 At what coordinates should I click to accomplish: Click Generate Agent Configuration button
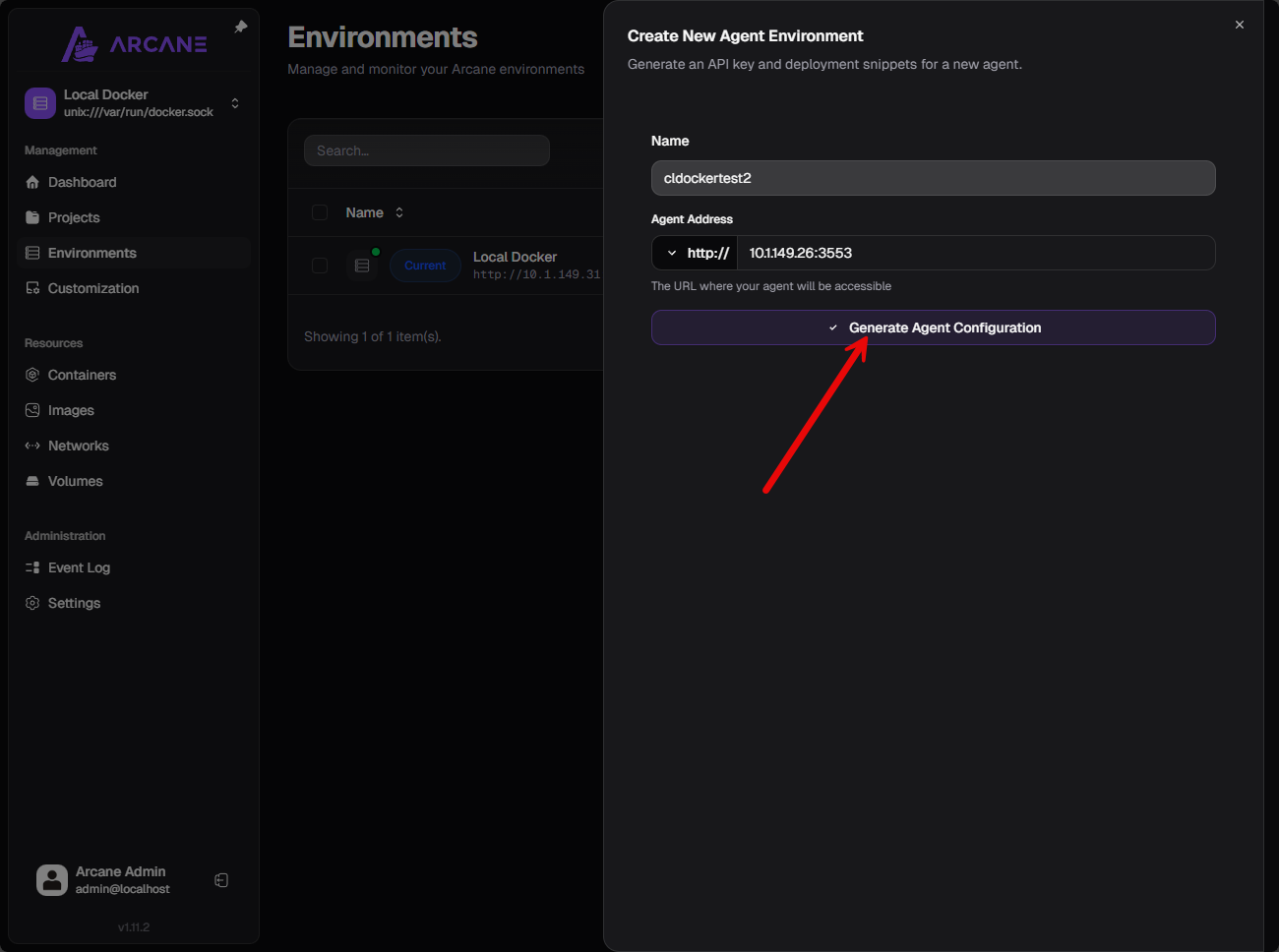click(x=933, y=327)
